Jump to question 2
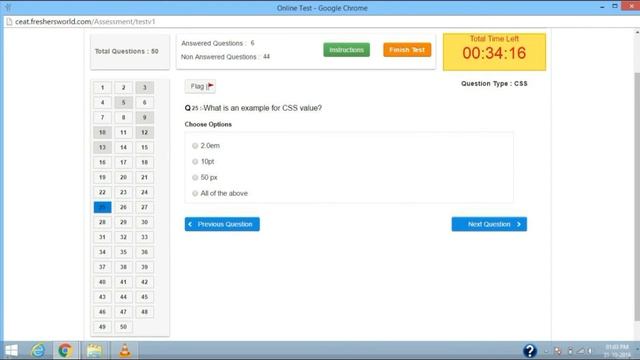 [123, 87]
